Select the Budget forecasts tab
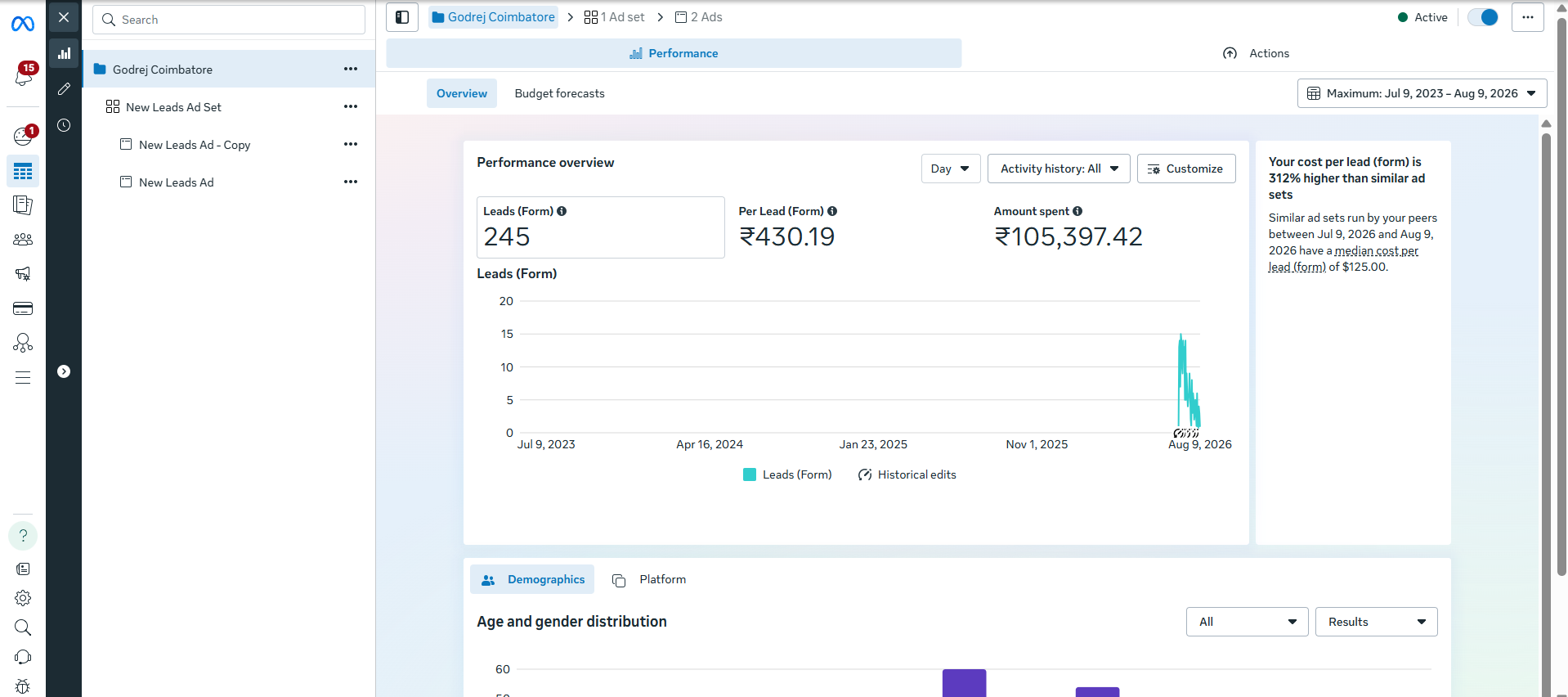Image resolution: width=1568 pixels, height=697 pixels. 560,93
